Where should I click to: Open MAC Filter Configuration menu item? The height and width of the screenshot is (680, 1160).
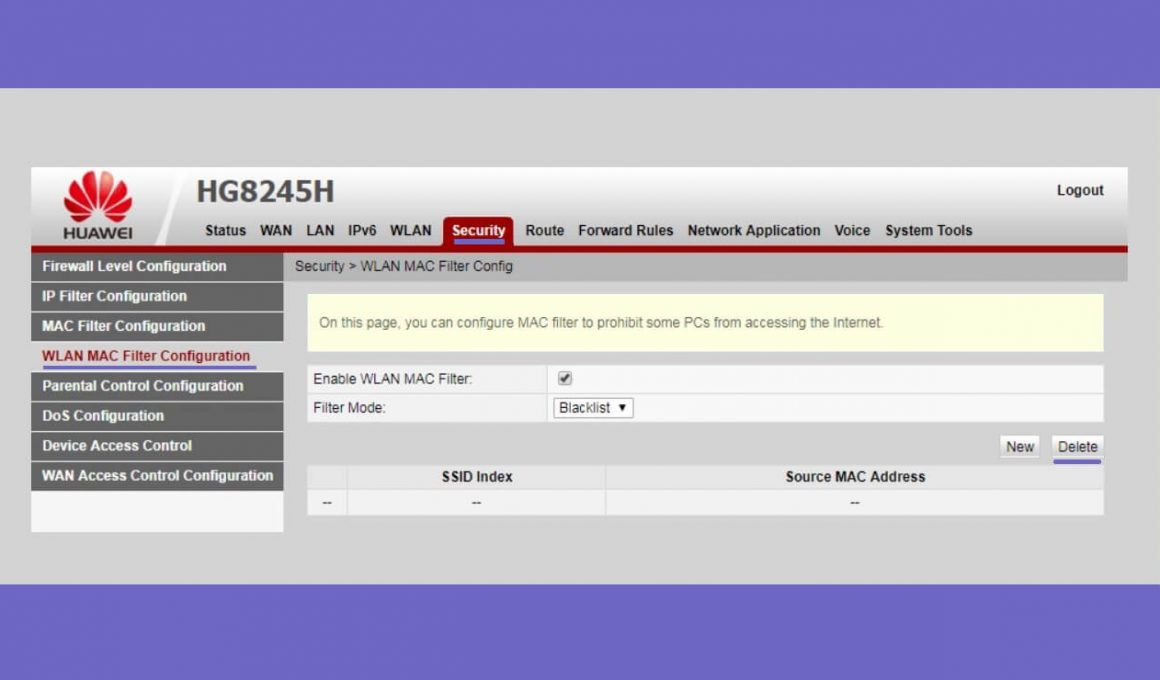(x=157, y=326)
